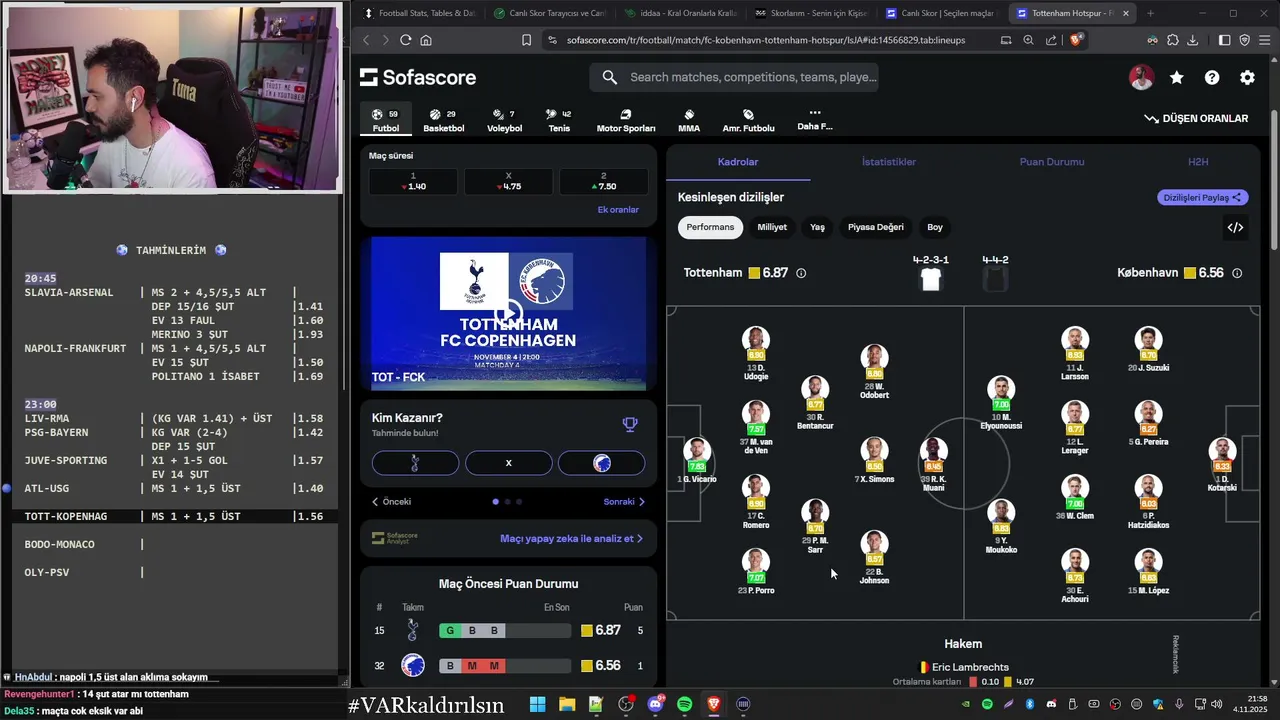Open the Sofascore favorites star icon
The image size is (1280, 720).
coord(1177,78)
